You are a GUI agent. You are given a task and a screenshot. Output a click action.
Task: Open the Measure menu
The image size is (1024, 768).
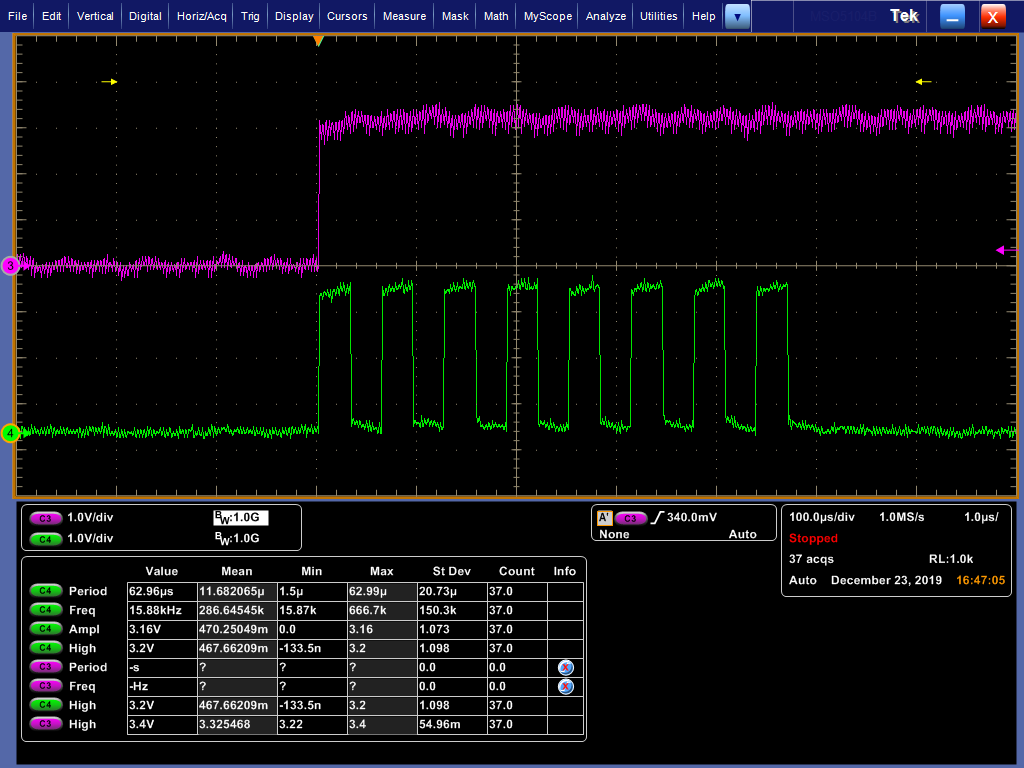coord(404,16)
